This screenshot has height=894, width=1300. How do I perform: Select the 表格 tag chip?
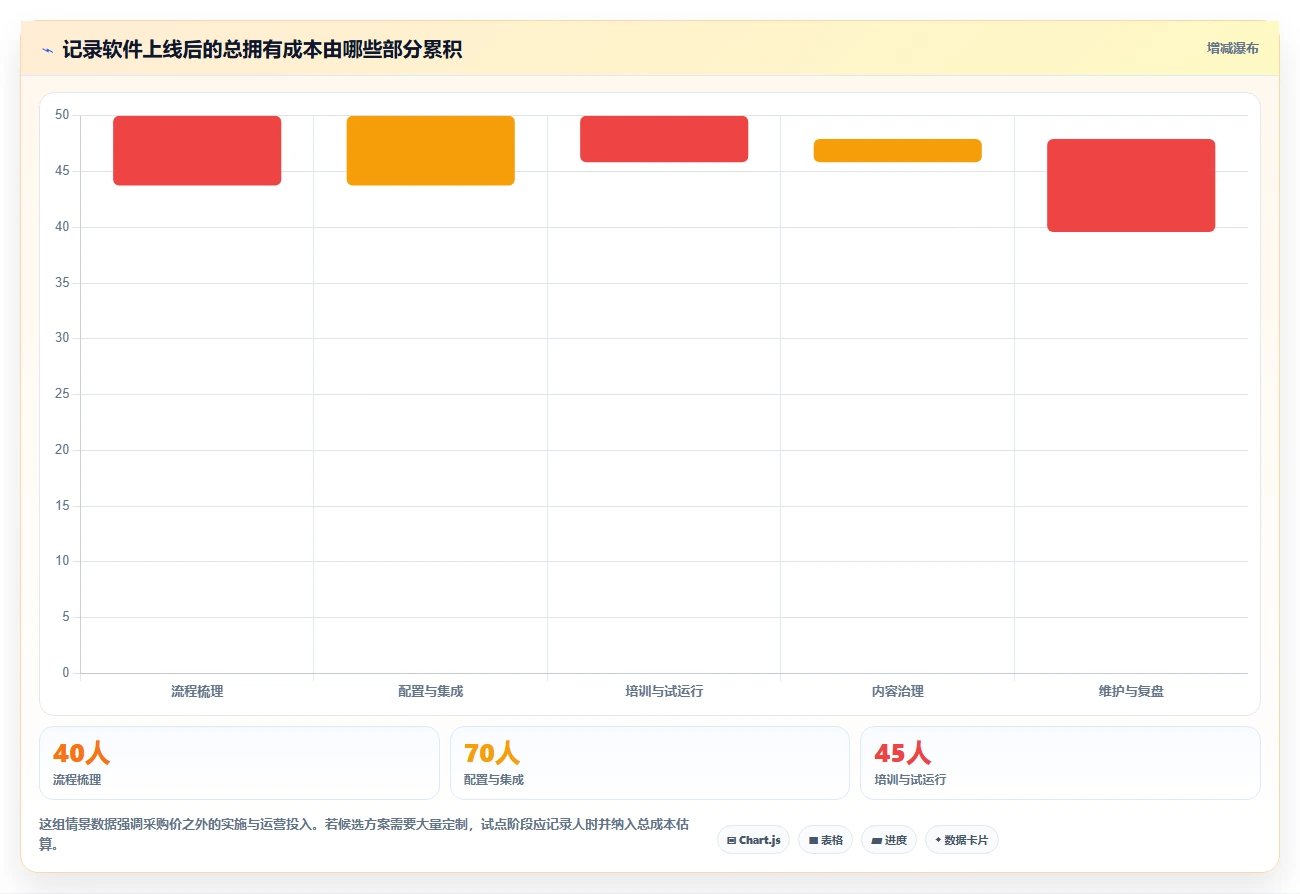825,840
